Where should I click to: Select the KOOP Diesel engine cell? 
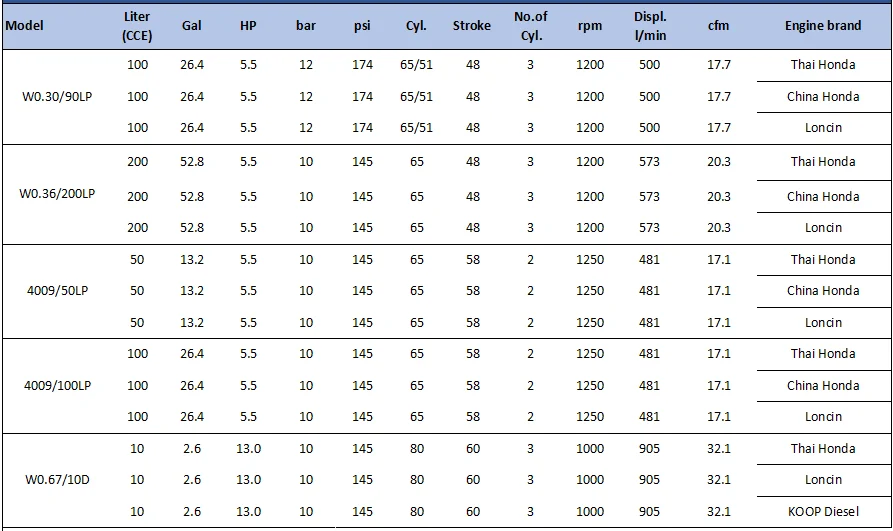tap(822, 512)
